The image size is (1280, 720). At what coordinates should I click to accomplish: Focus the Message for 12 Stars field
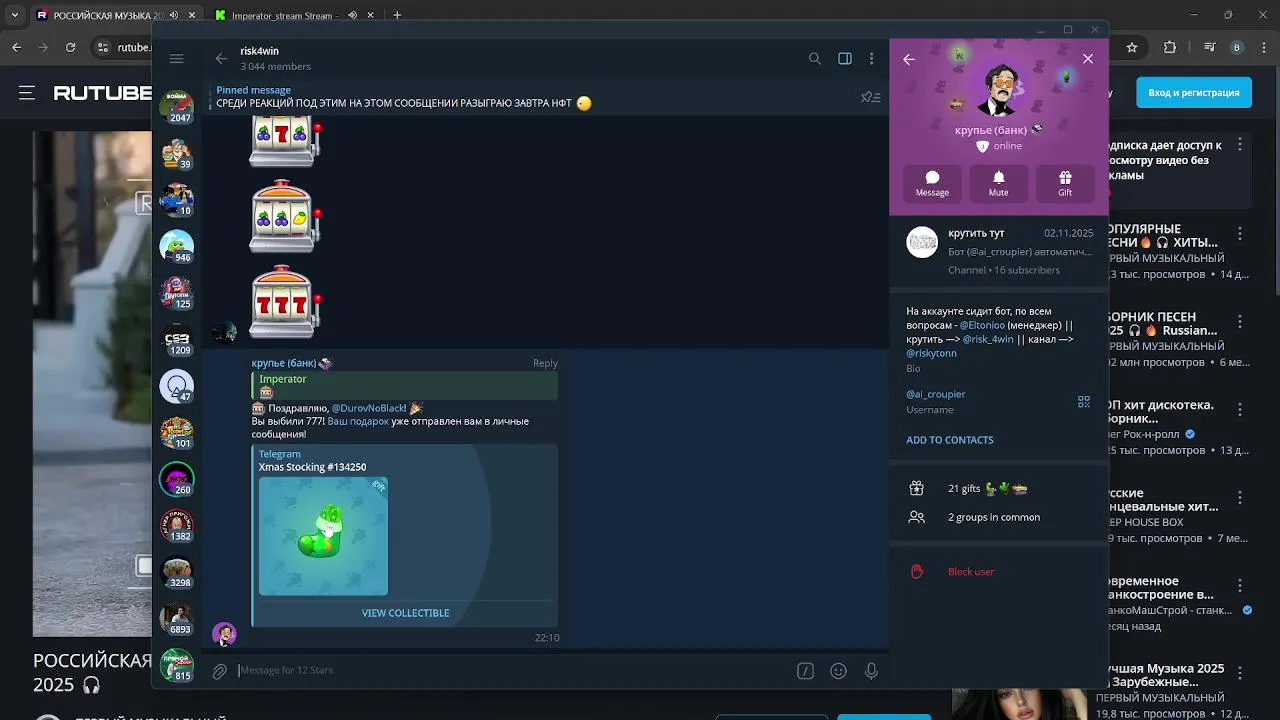(510, 670)
